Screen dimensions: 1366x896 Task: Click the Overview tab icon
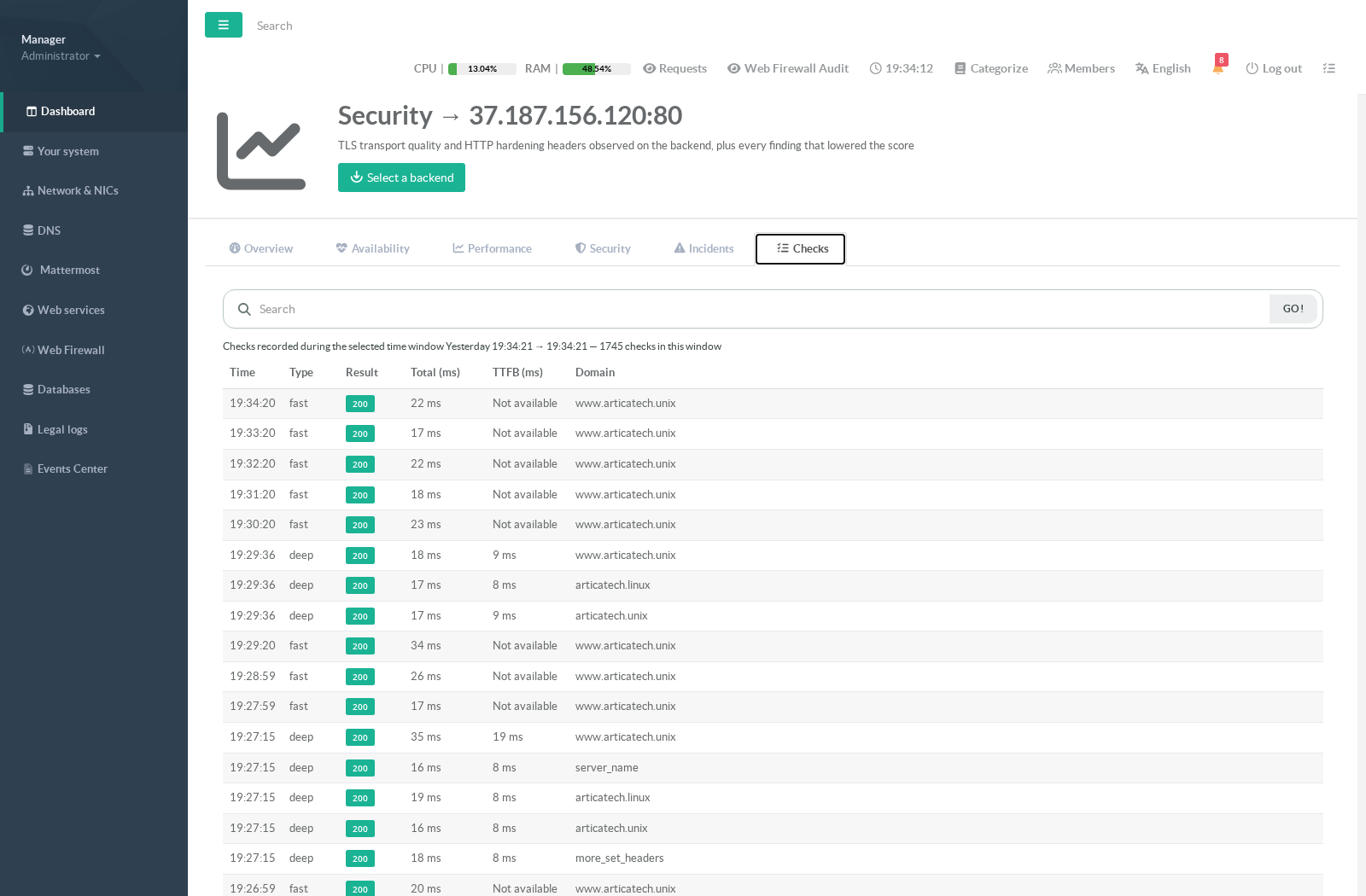pos(235,248)
